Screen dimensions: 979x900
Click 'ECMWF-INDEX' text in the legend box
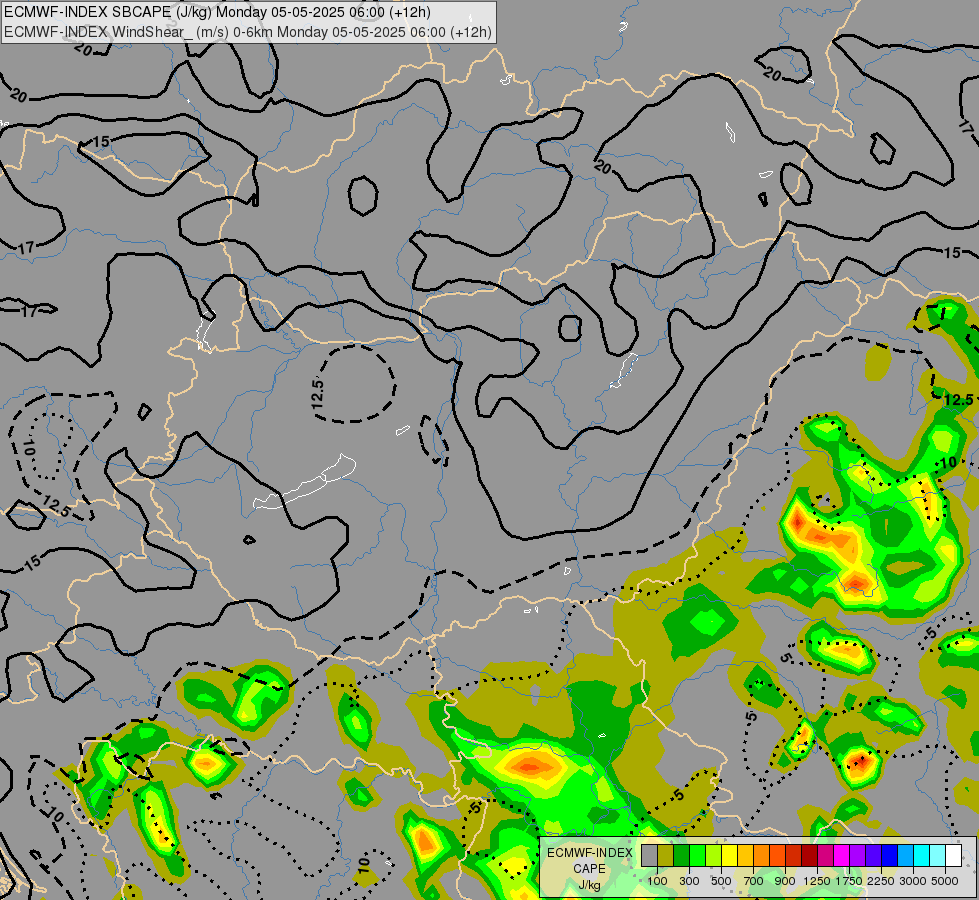pyautogui.click(x=589, y=853)
